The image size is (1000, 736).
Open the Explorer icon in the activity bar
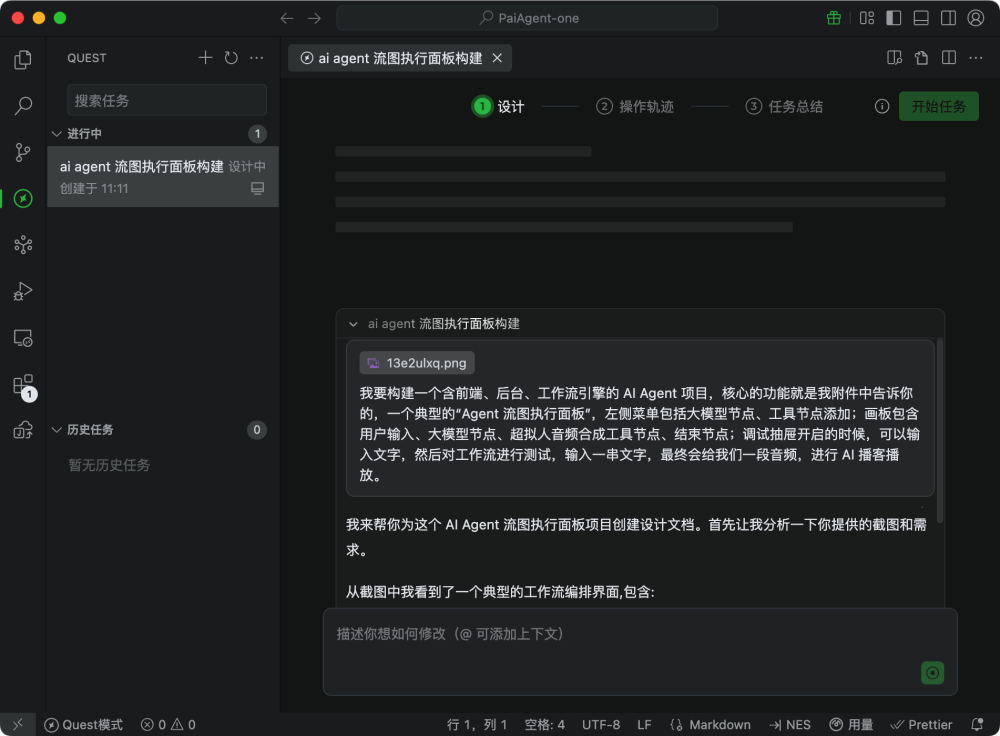point(23,60)
